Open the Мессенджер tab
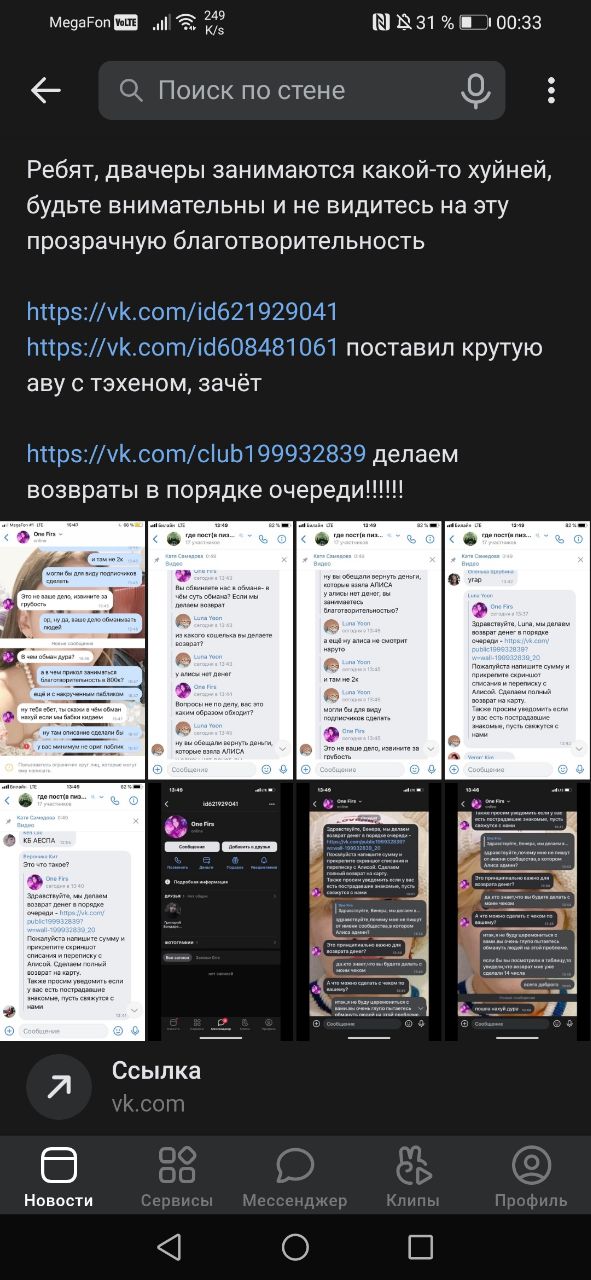The height and width of the screenshot is (1280, 591). (x=295, y=1177)
